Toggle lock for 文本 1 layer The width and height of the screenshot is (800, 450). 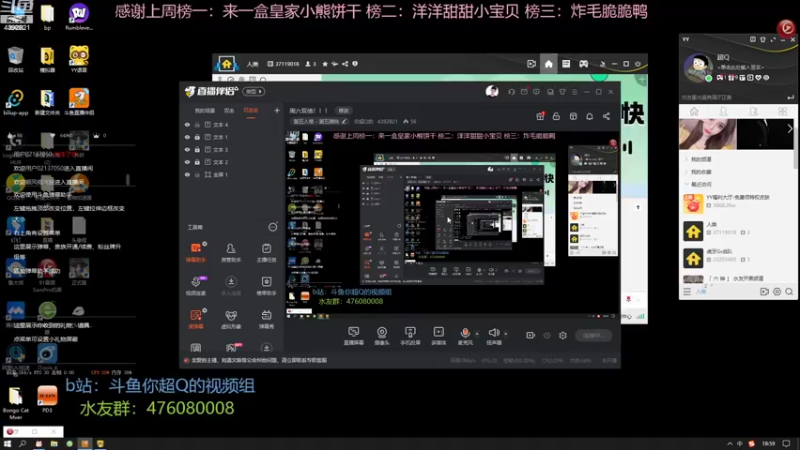point(197,137)
